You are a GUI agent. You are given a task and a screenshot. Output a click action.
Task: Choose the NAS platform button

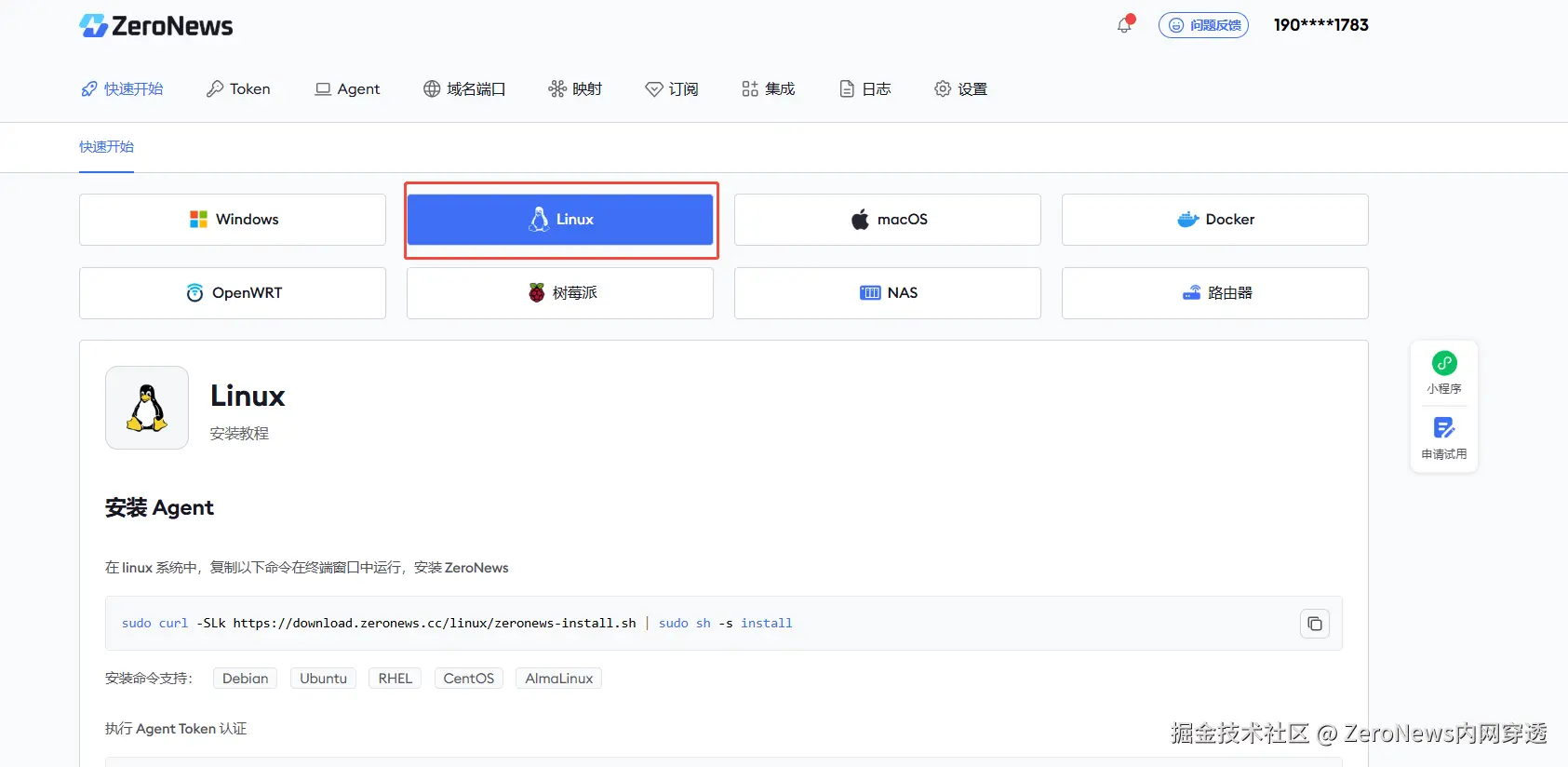[888, 293]
